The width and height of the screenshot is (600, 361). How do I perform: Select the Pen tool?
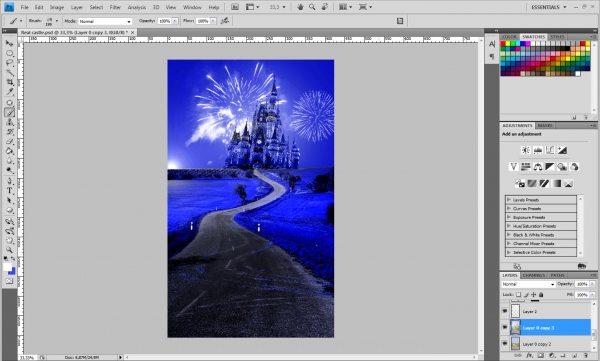(x=10, y=181)
